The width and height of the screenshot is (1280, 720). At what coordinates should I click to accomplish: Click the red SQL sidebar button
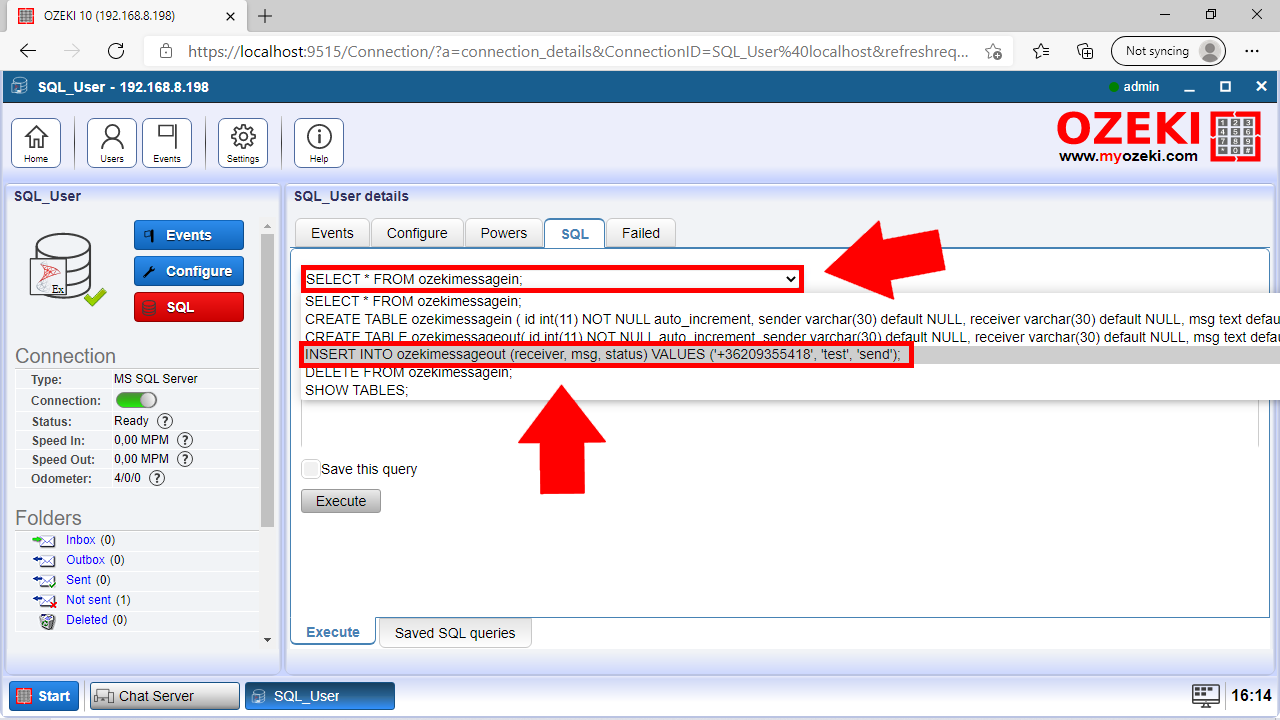[189, 307]
